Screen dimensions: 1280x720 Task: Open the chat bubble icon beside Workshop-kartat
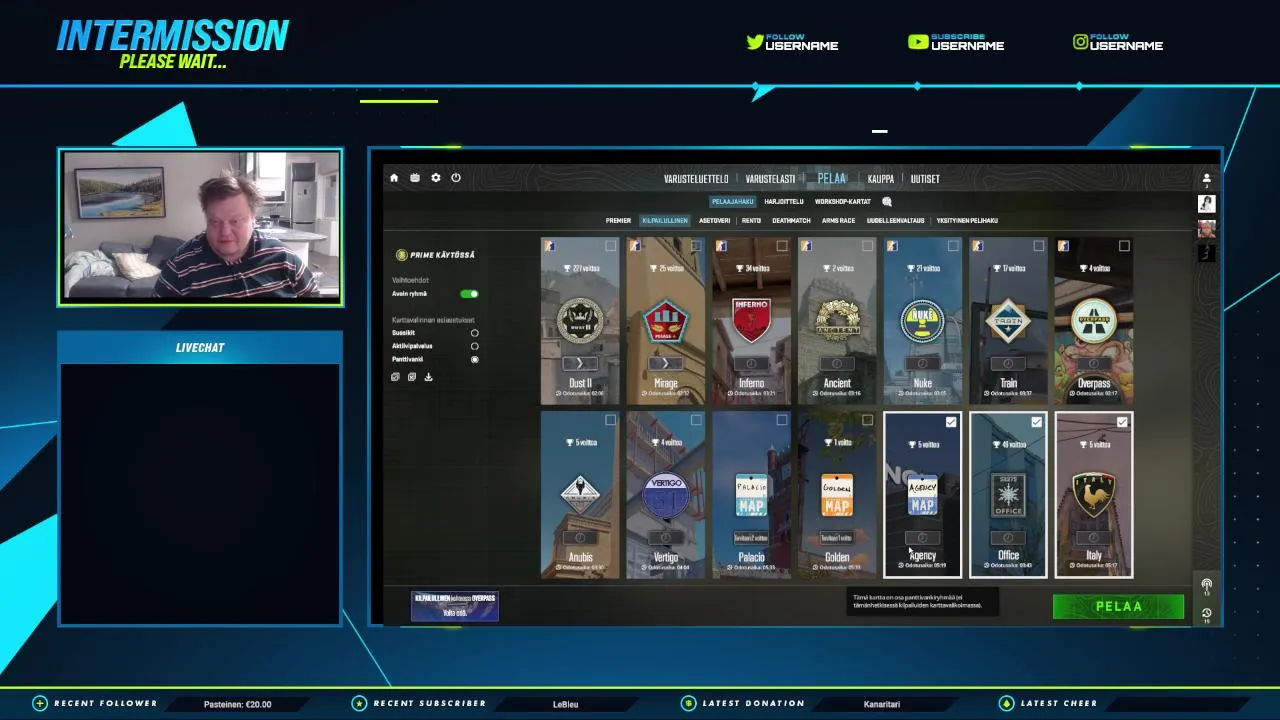887,202
